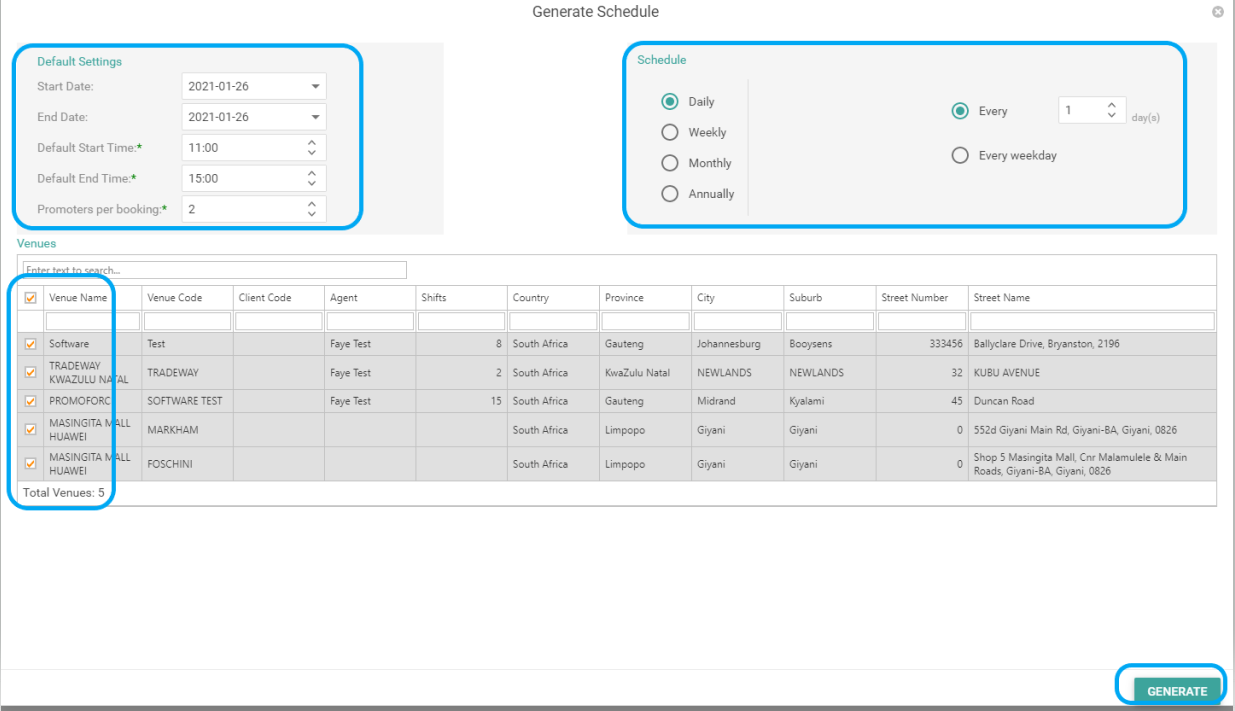Select the 'KwaZulu Natal' province cell
This screenshot has width=1235, height=711.
(646, 373)
